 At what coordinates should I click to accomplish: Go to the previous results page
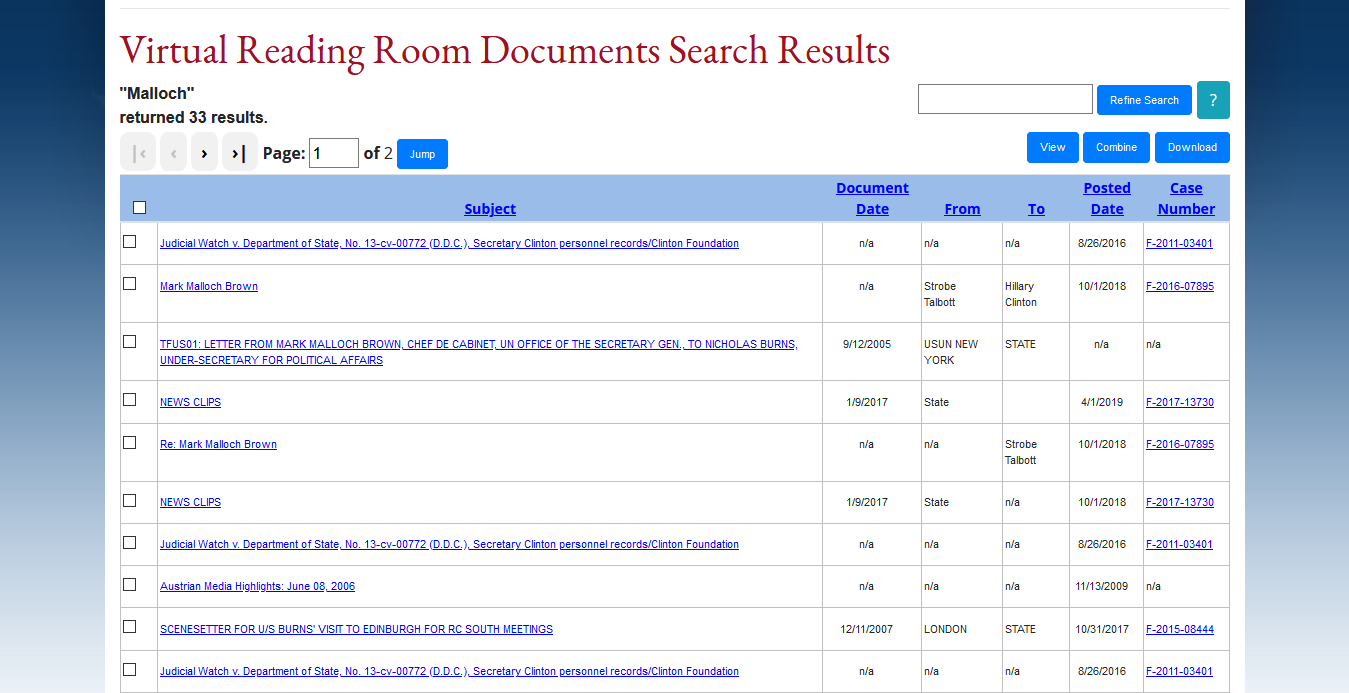[x=173, y=153]
